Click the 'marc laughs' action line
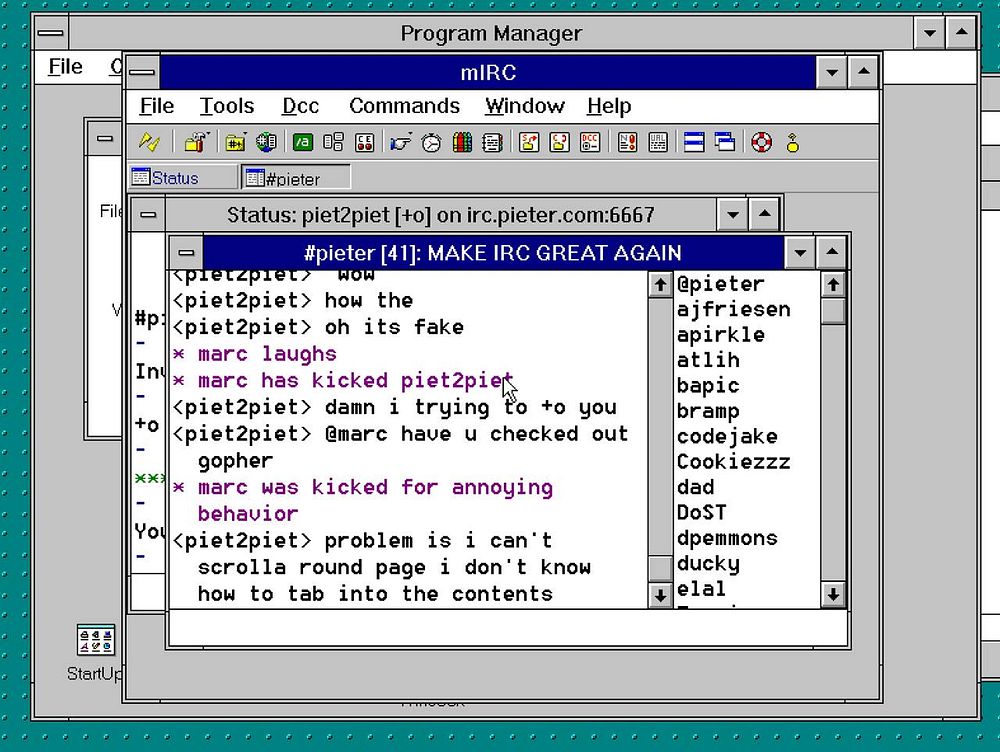 click(x=254, y=354)
